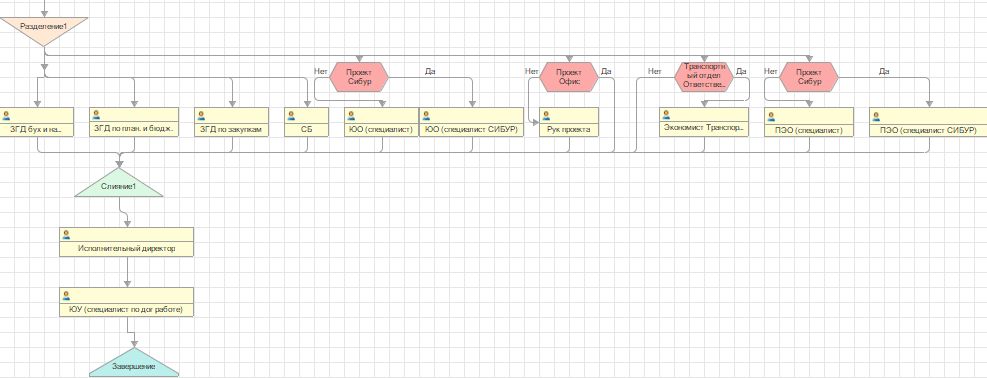Click person icon in ЗГД по план. и бюдж. node
This screenshot has height=378, width=987.
point(97,115)
